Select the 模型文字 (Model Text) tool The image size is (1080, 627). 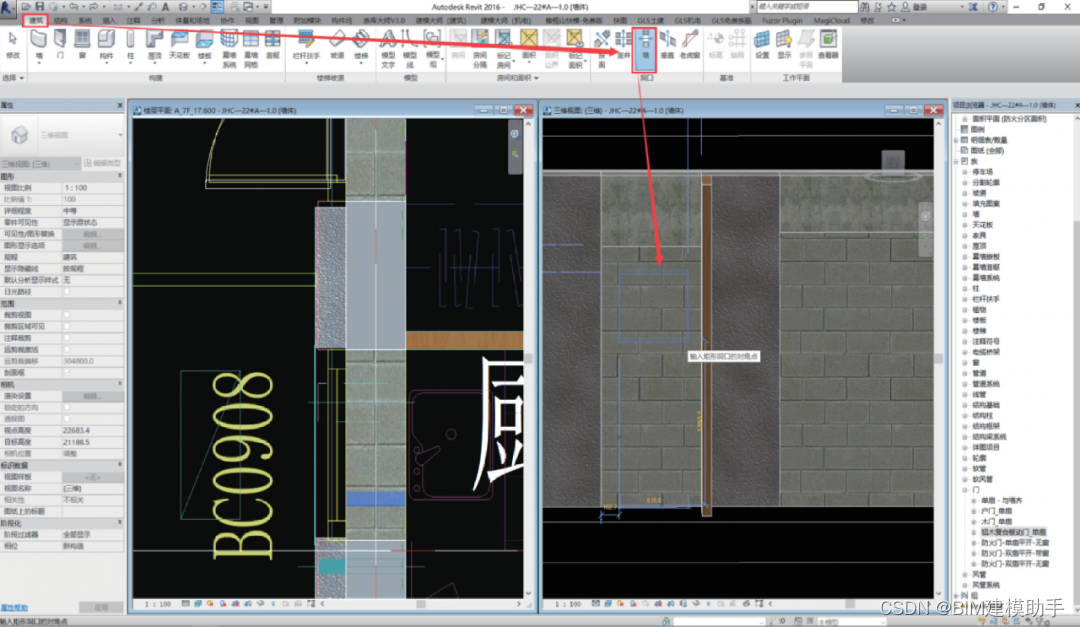(x=388, y=48)
